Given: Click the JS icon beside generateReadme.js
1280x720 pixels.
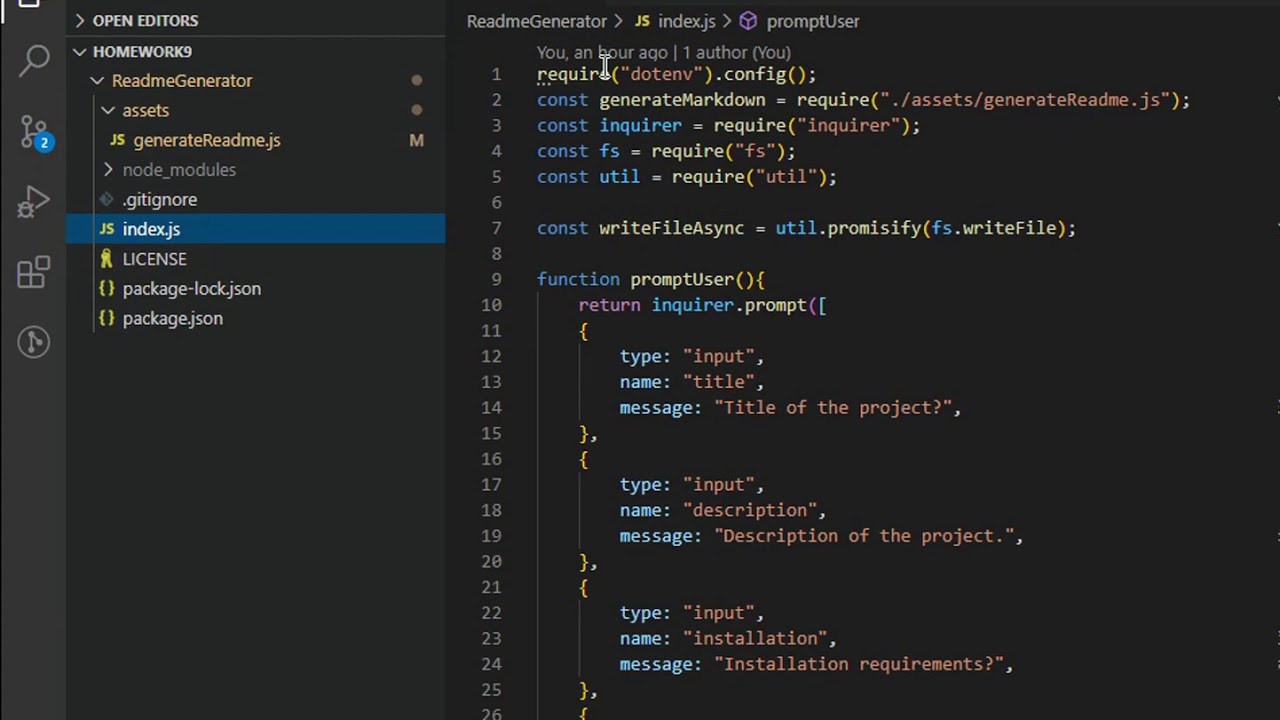Looking at the screenshot, I should pos(118,140).
